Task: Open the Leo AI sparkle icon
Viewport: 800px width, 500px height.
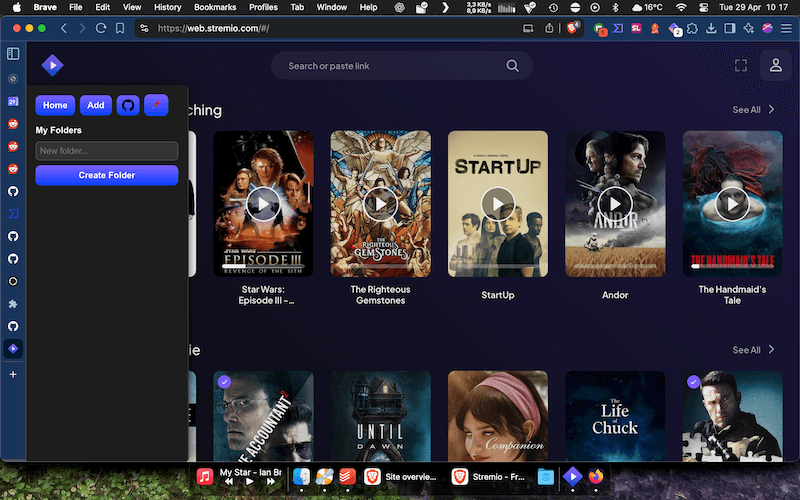Action: click(x=748, y=28)
